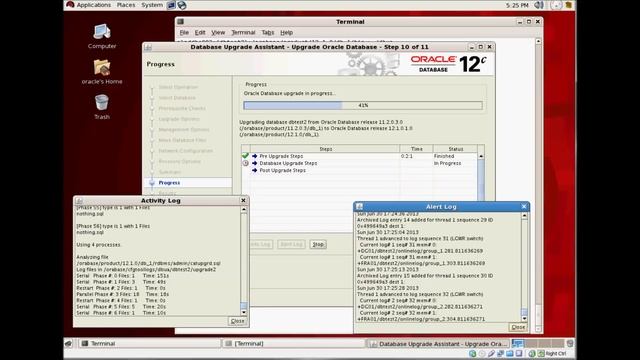This screenshot has height=360, width=640.
Task: Close the Activity Log window with X
Action: [x=243, y=200]
